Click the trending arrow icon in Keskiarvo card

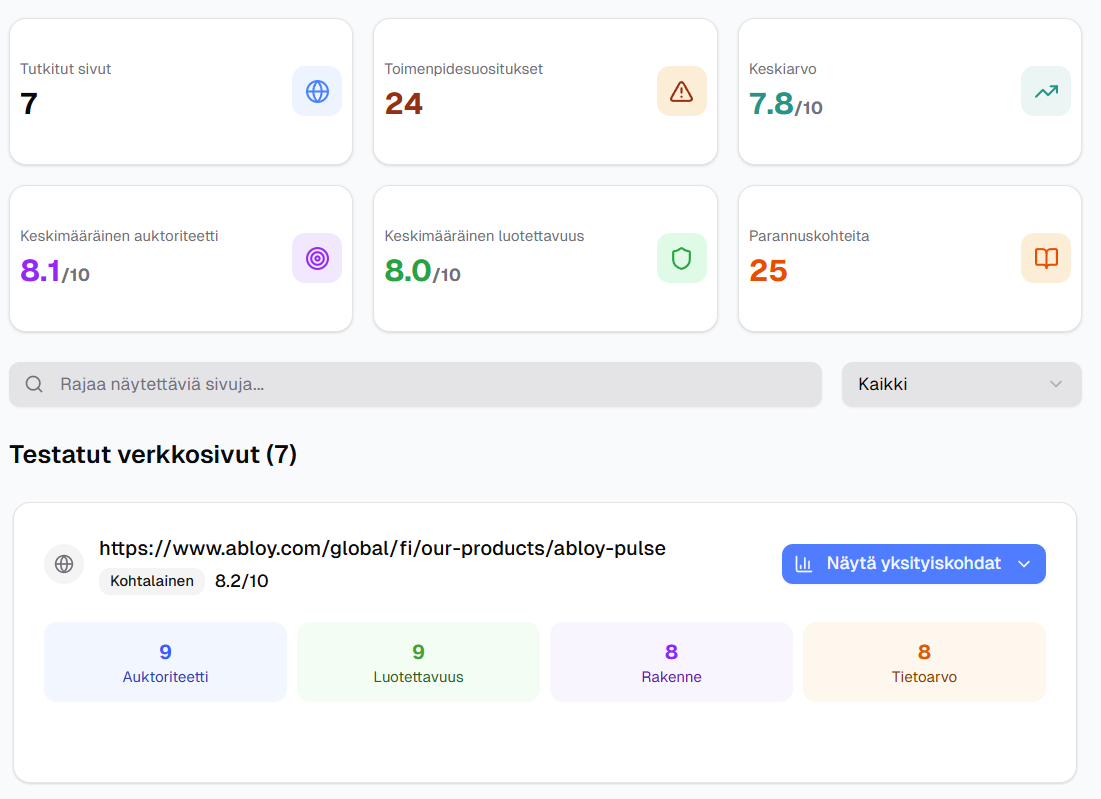click(x=1046, y=91)
